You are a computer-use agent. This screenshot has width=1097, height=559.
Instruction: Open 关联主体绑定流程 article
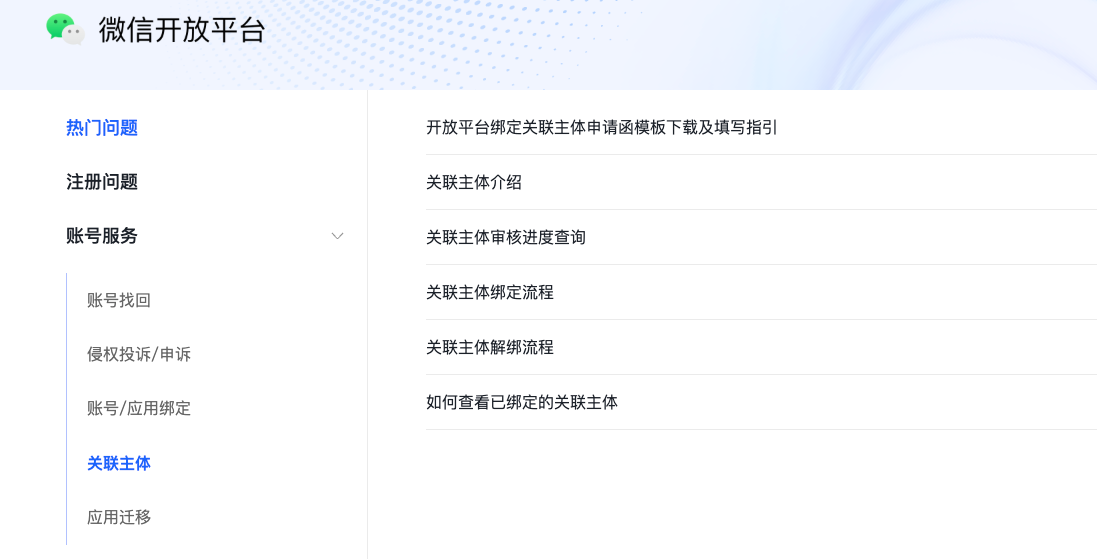(x=490, y=292)
